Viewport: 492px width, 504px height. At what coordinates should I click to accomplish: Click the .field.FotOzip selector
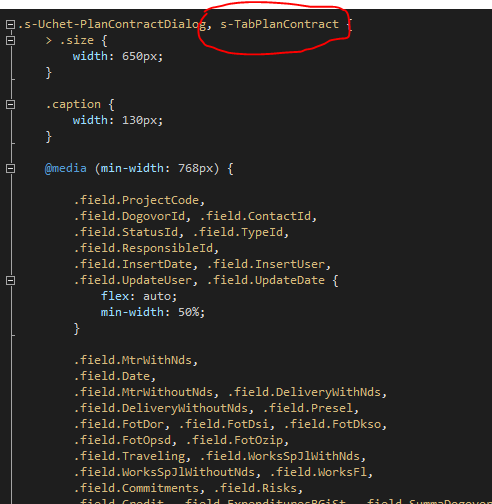(234, 440)
